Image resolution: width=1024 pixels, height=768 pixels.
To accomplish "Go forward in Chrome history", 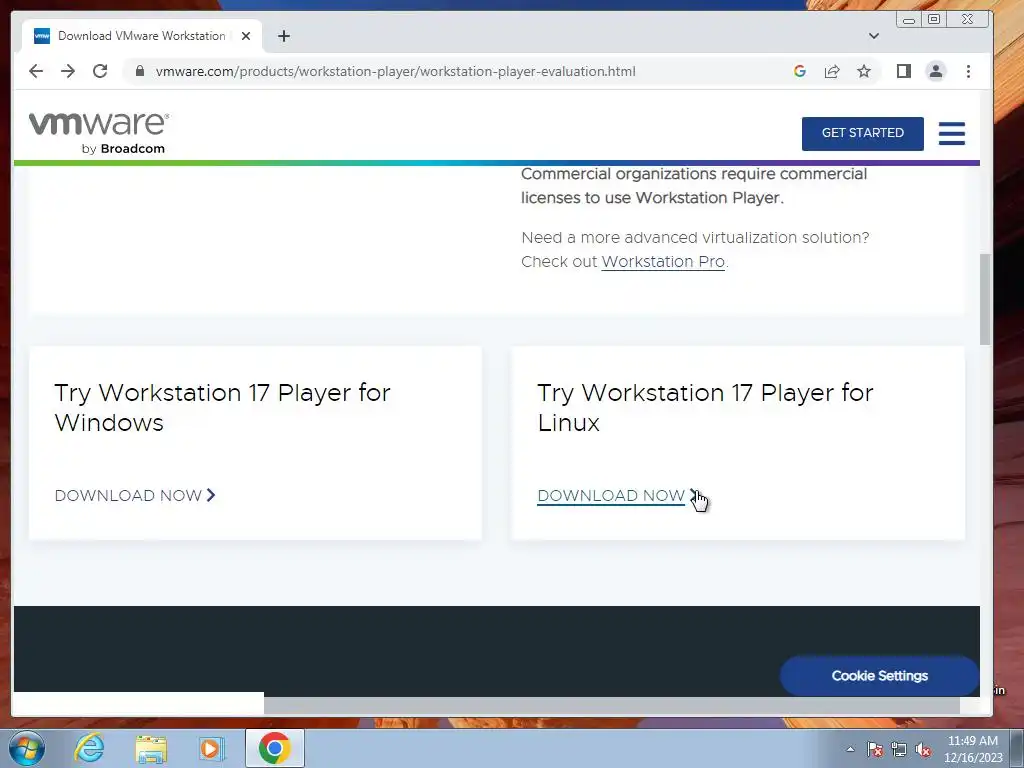I will (68, 71).
